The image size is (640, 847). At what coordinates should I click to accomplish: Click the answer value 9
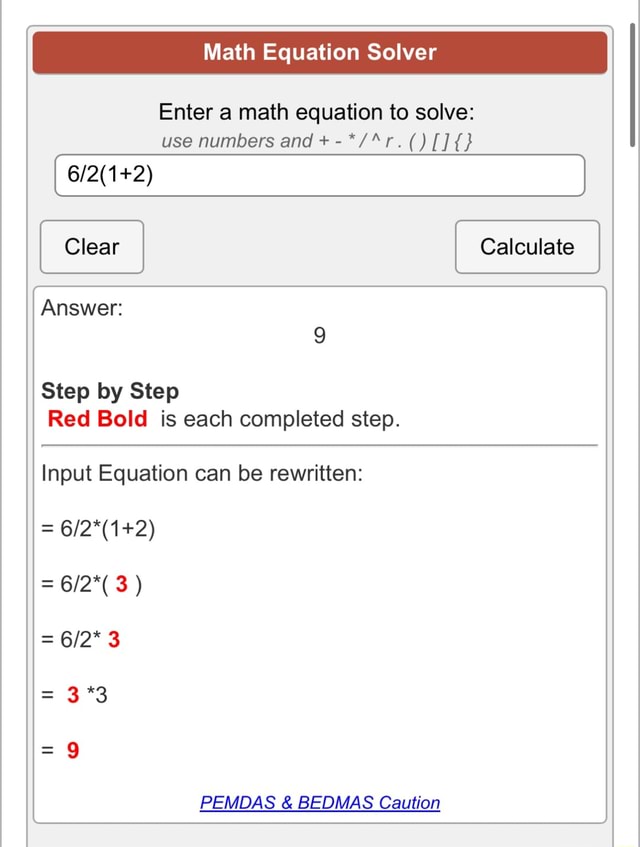[x=319, y=336]
